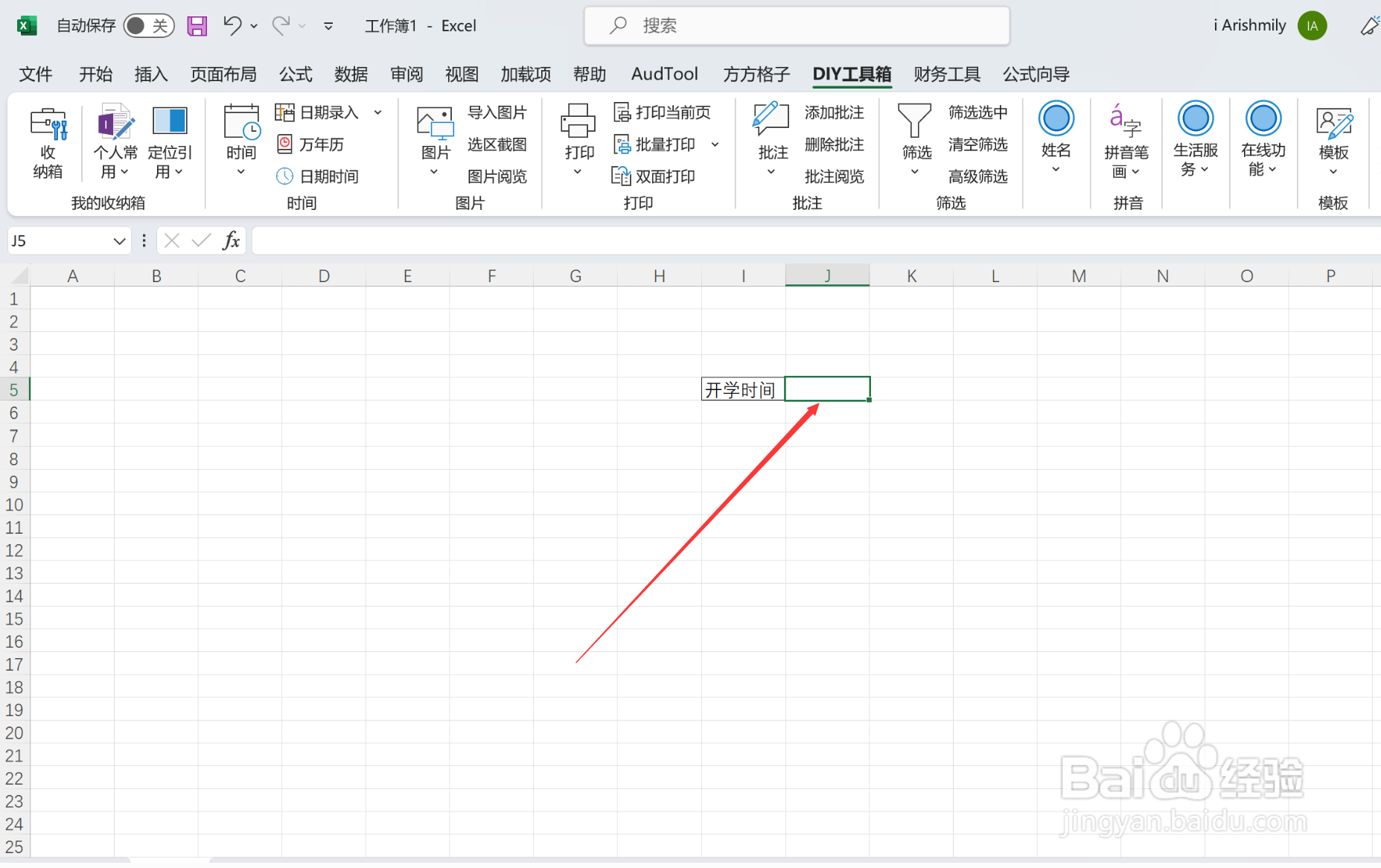The height and width of the screenshot is (868, 1381).
Task: Click the 时间 calendar icon
Action: click(x=241, y=121)
